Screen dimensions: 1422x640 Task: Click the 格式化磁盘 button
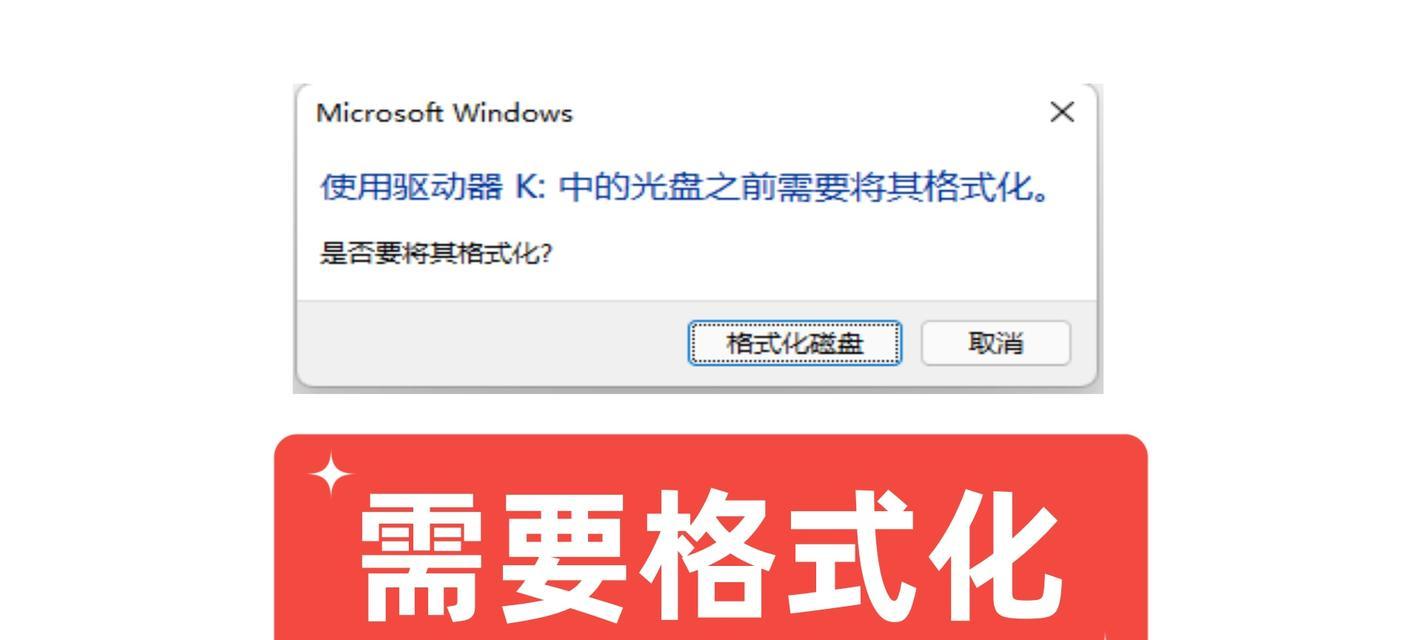(795, 343)
